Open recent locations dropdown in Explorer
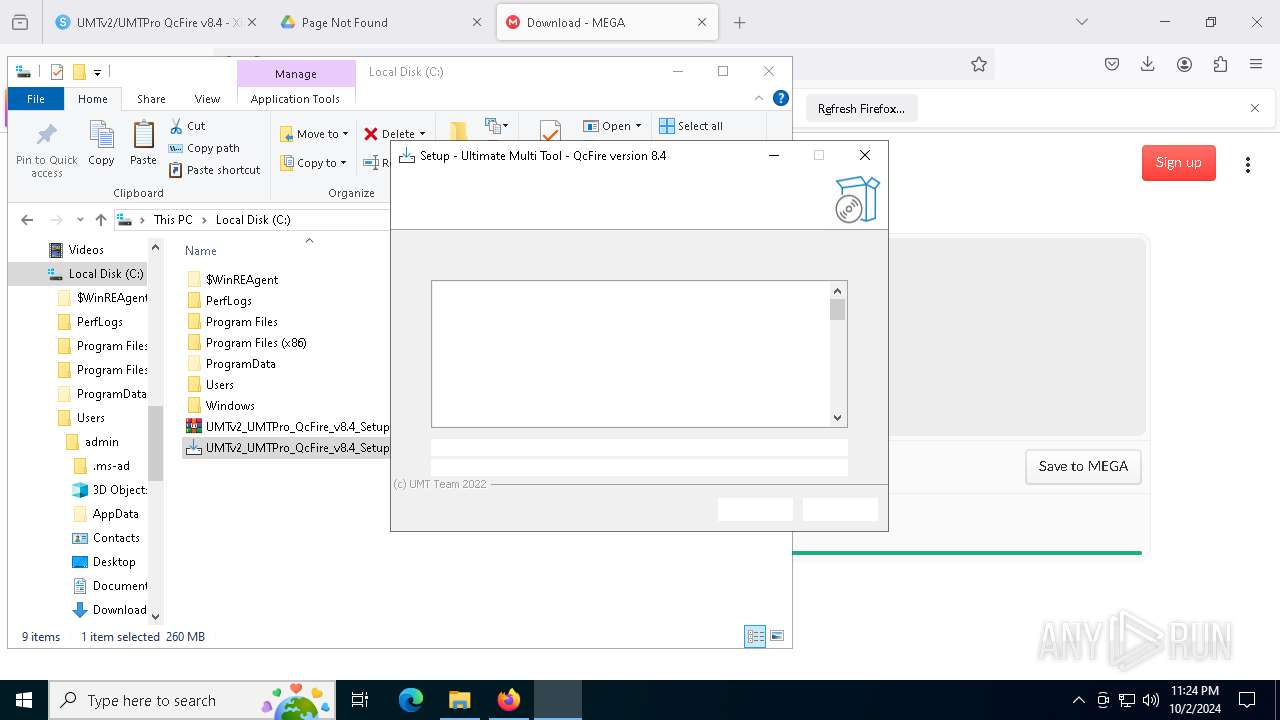The height and width of the screenshot is (720, 1280). [x=80, y=220]
